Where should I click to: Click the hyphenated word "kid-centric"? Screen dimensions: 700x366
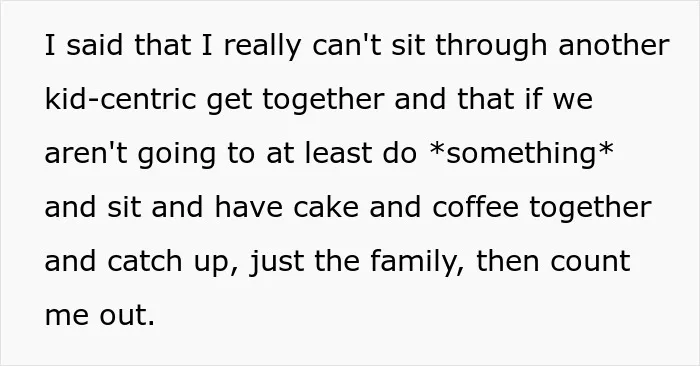tap(120, 99)
